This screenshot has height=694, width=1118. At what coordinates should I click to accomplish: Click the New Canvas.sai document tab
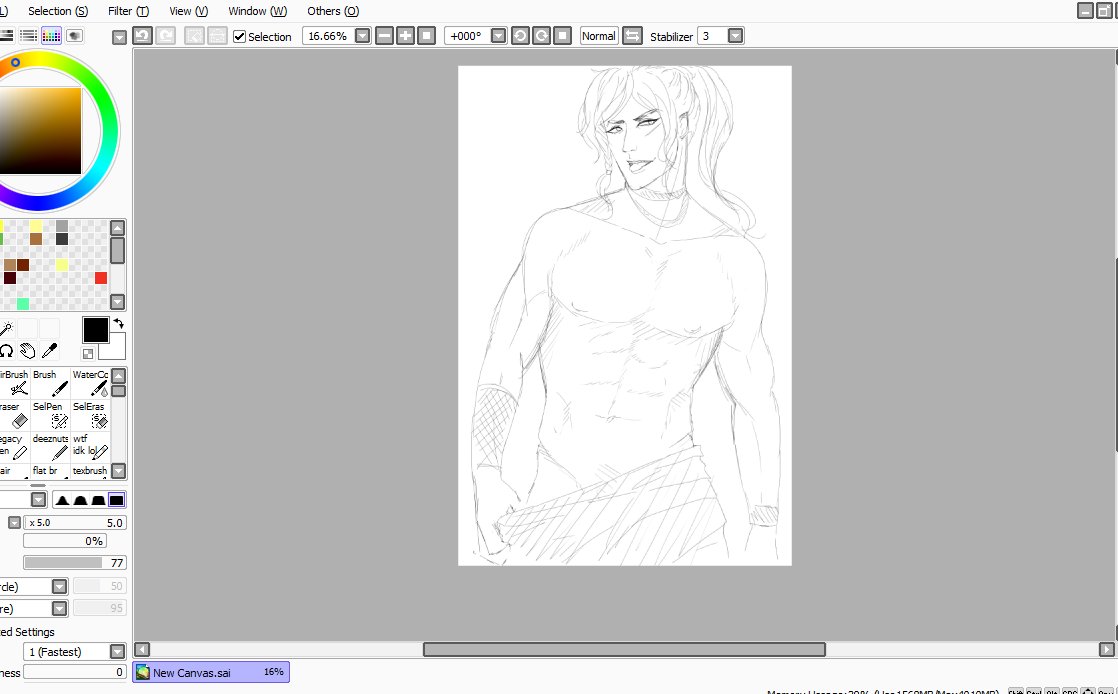210,671
